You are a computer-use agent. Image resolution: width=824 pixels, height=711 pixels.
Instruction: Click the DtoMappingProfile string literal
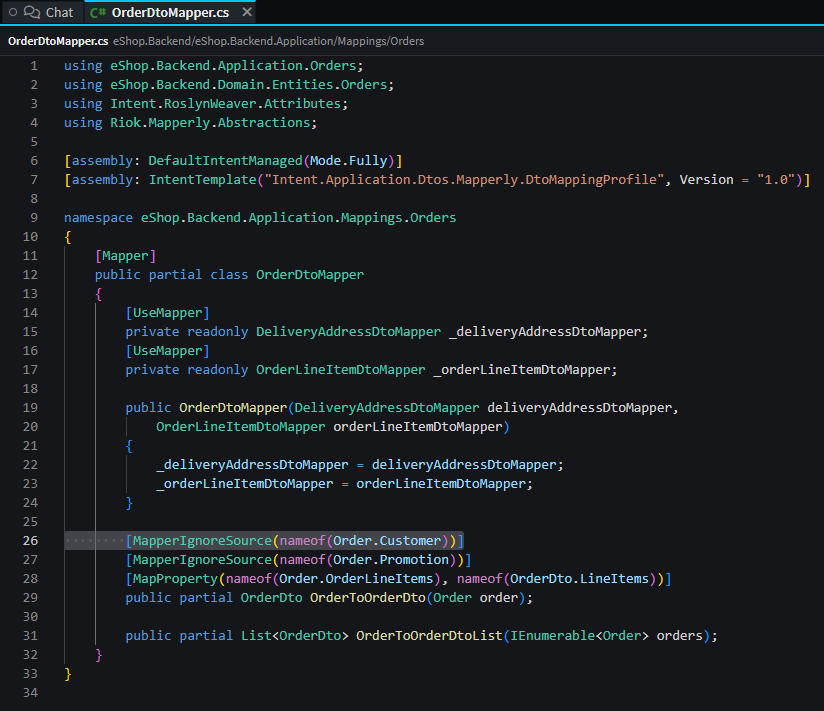465,180
